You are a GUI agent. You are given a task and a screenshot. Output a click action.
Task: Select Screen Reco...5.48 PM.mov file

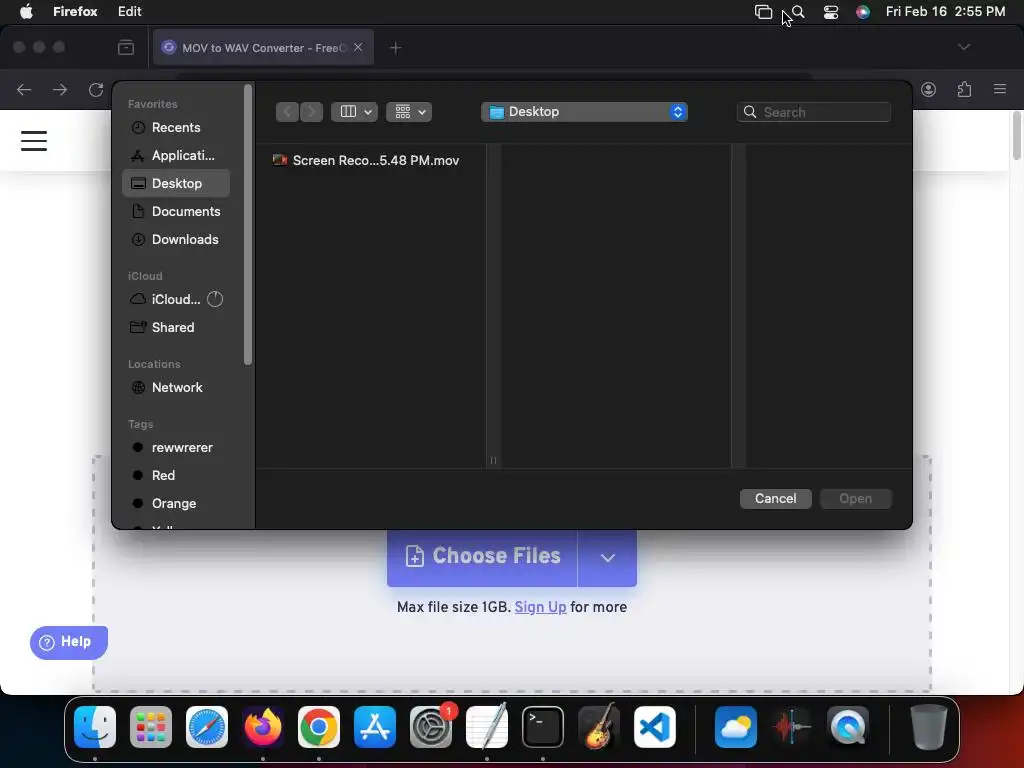pos(371,161)
